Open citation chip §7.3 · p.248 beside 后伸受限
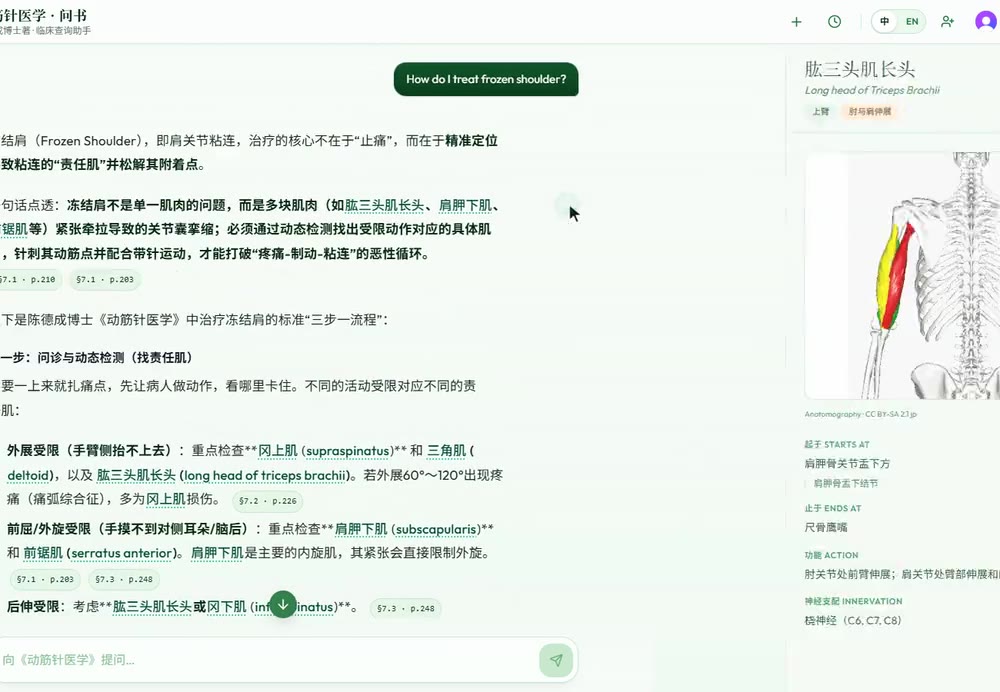 tap(406, 608)
